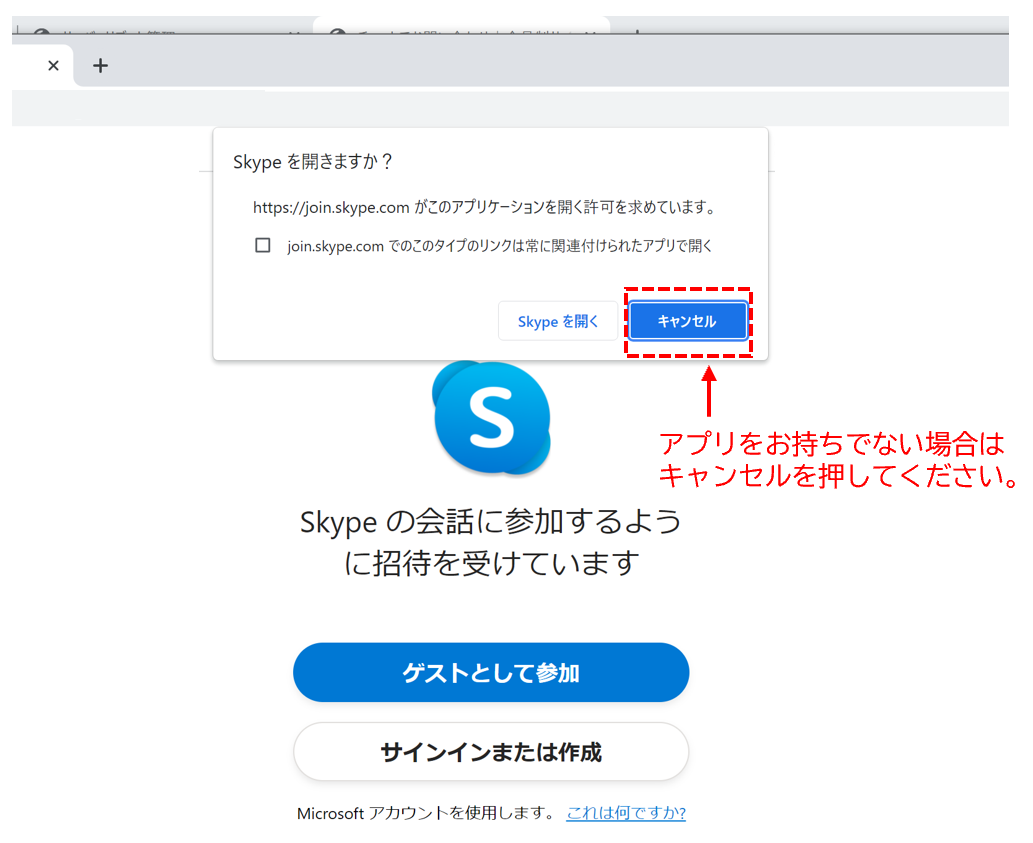Choose サインインまたは作成 button
The height and width of the screenshot is (843, 1033).
coord(491,751)
